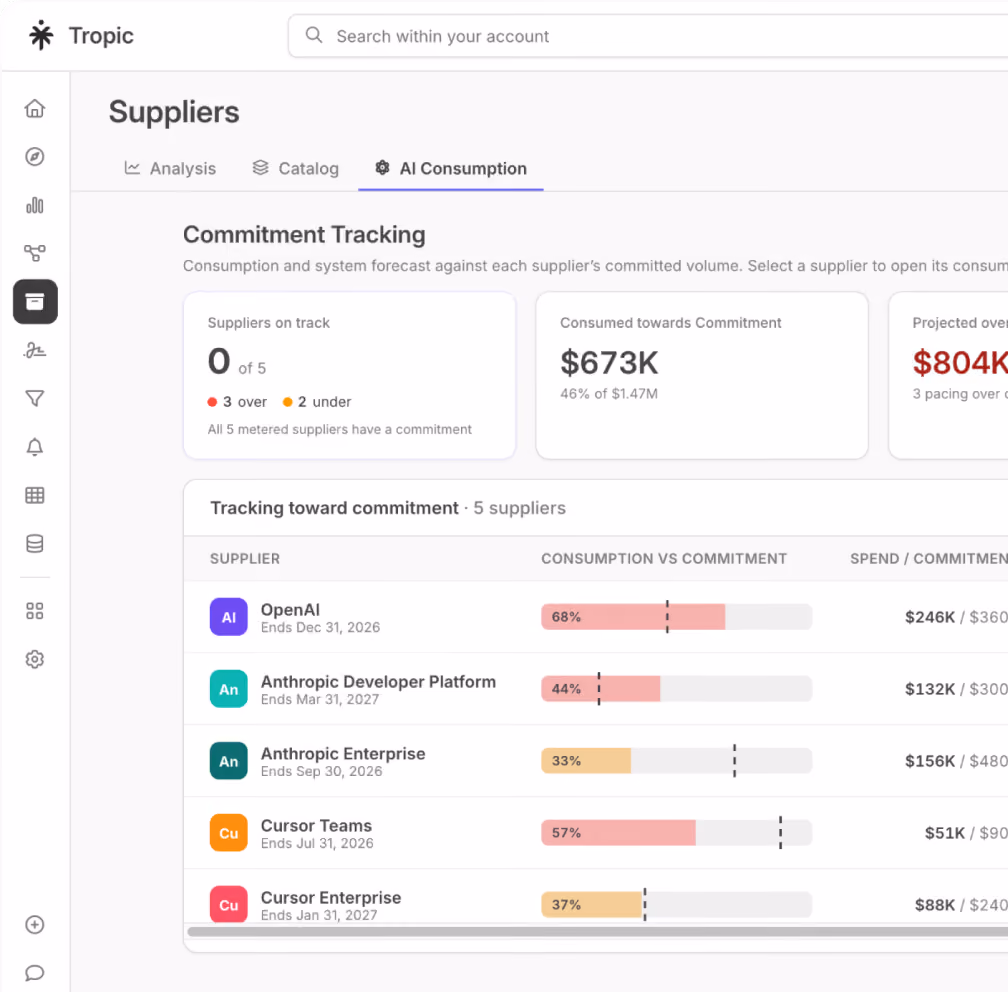Image resolution: width=1008 pixels, height=992 pixels.
Task: Open the signature contracts sidebar icon
Action: point(35,350)
